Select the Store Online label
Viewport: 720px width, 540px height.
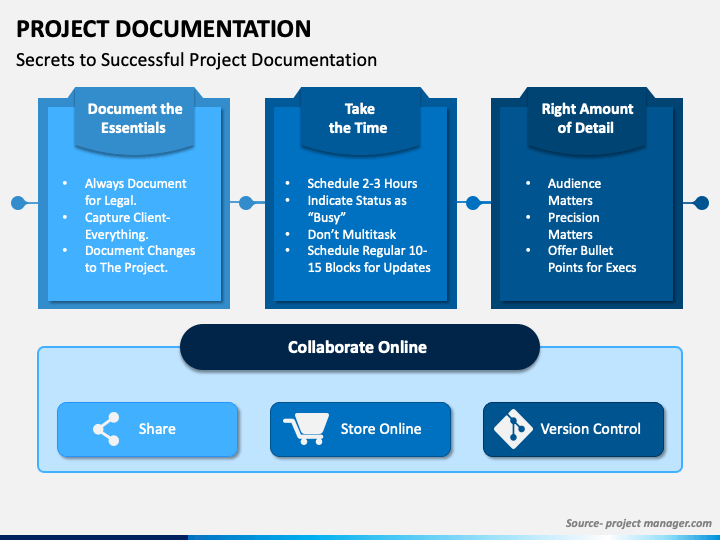pos(381,429)
